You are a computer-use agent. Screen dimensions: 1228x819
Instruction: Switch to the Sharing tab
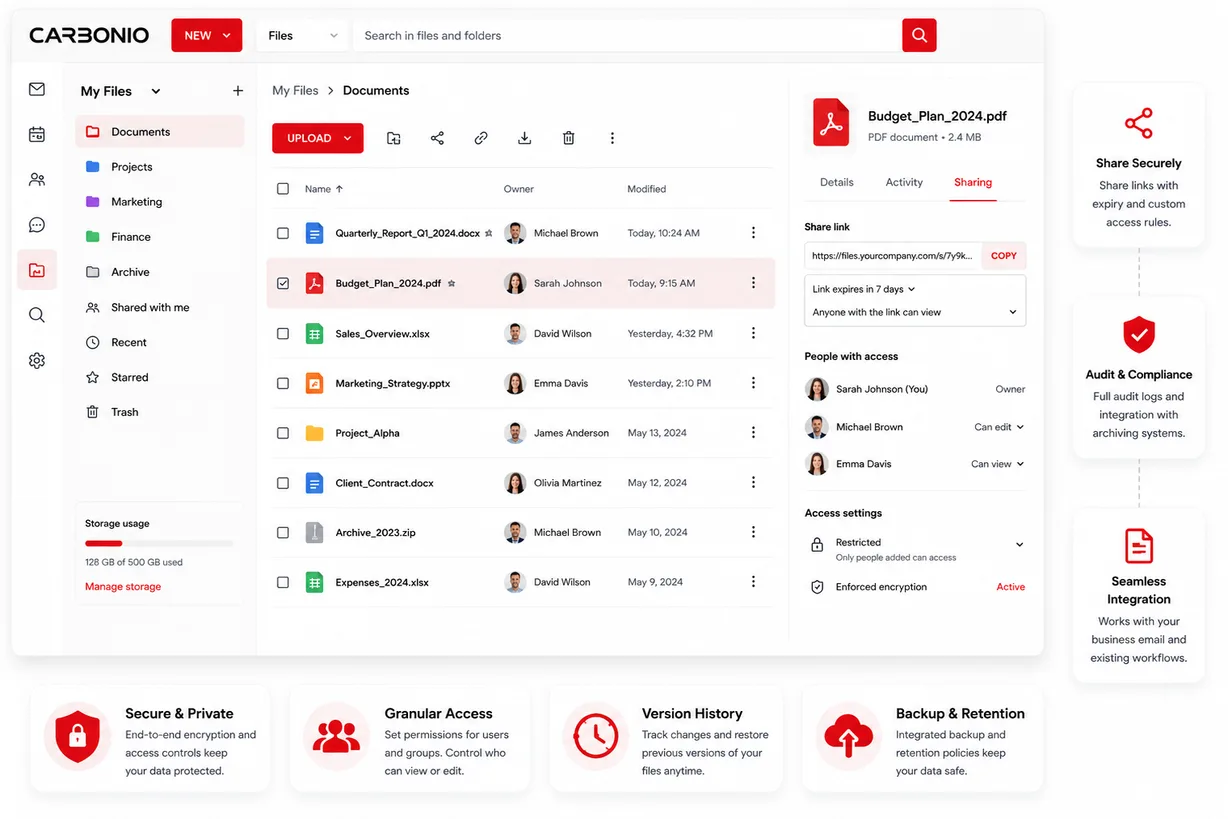pos(973,182)
